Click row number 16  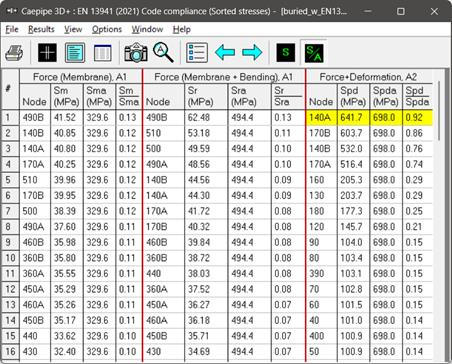pos(10,351)
